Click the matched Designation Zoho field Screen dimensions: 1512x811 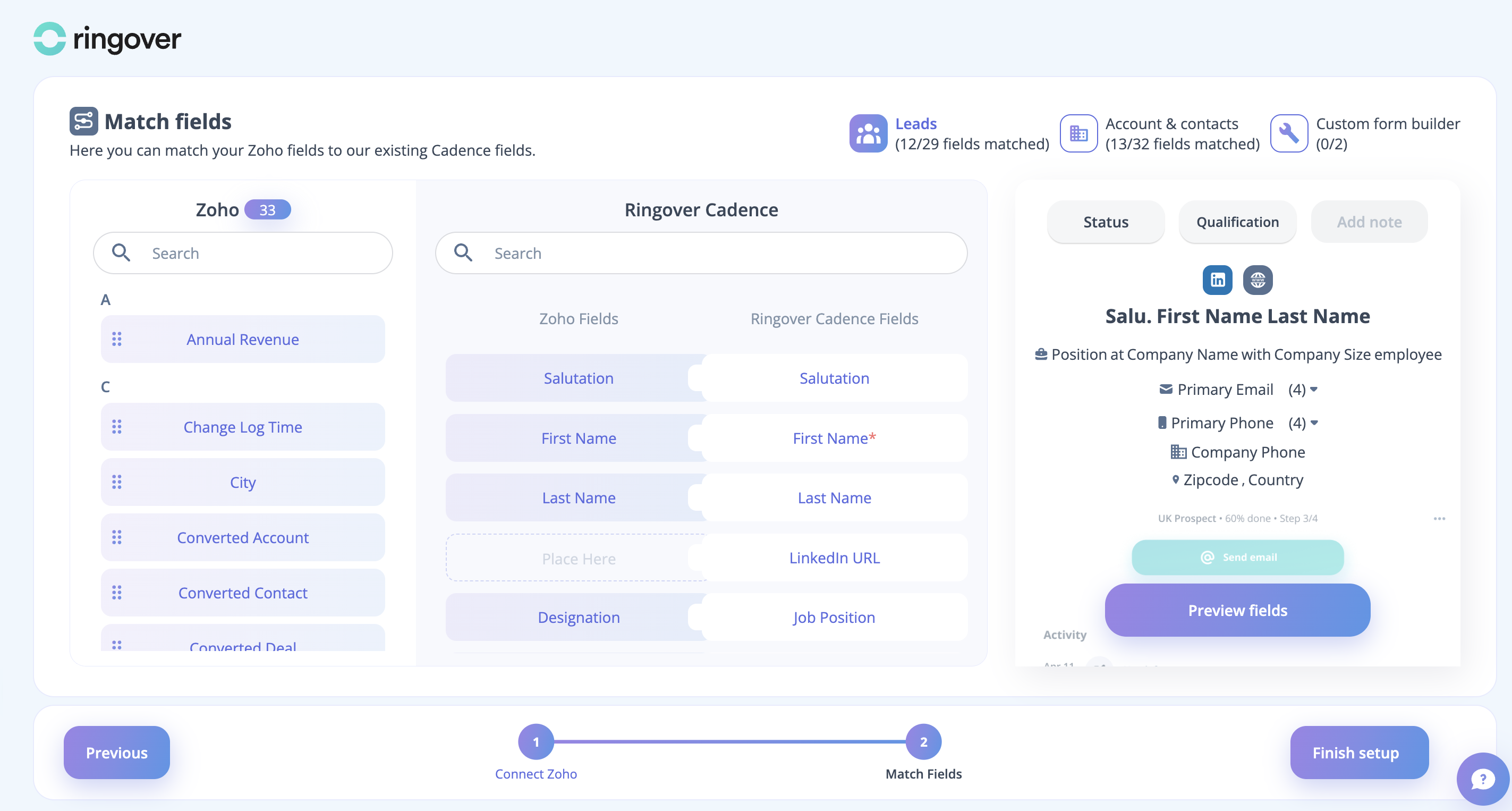pos(577,616)
